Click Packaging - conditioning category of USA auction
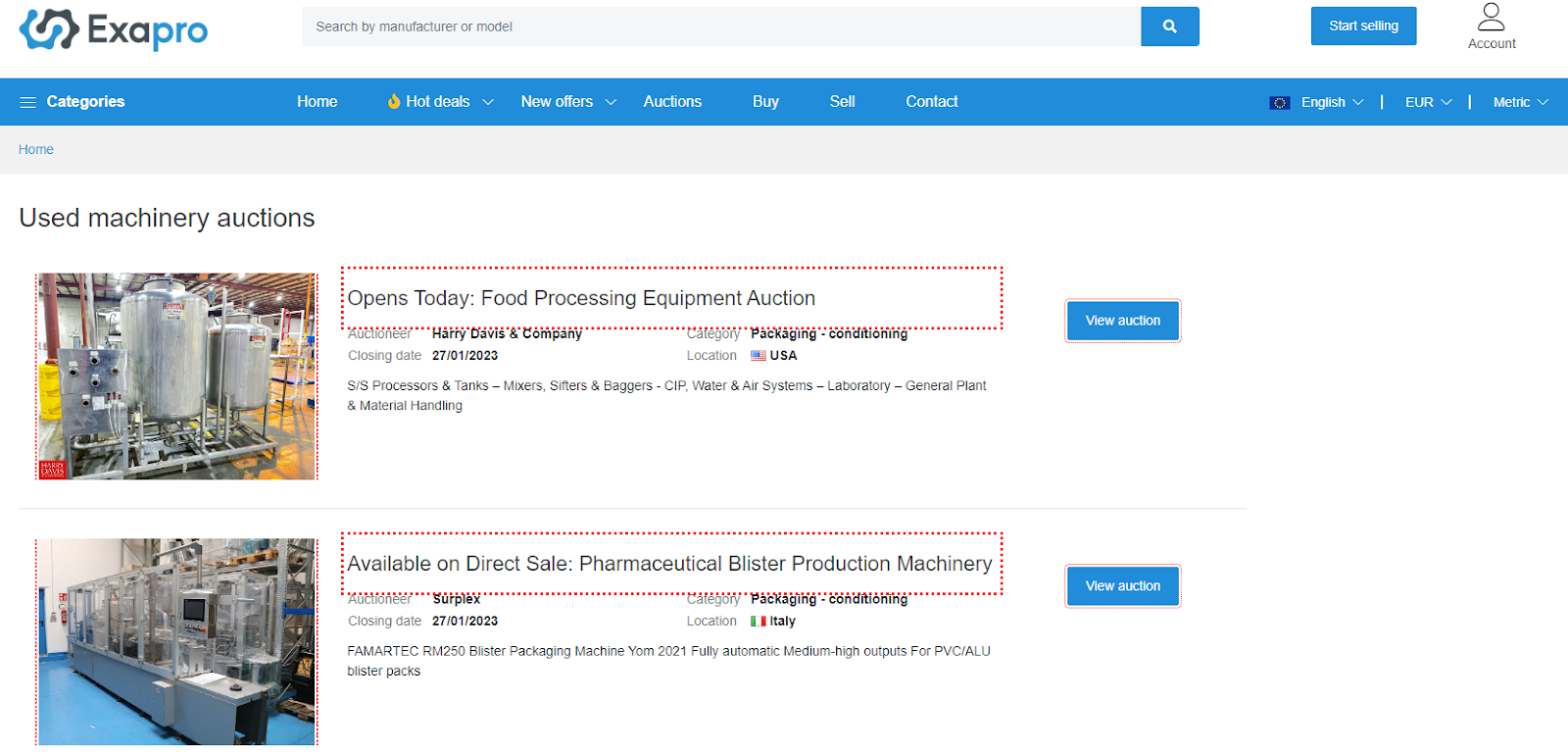 click(829, 334)
